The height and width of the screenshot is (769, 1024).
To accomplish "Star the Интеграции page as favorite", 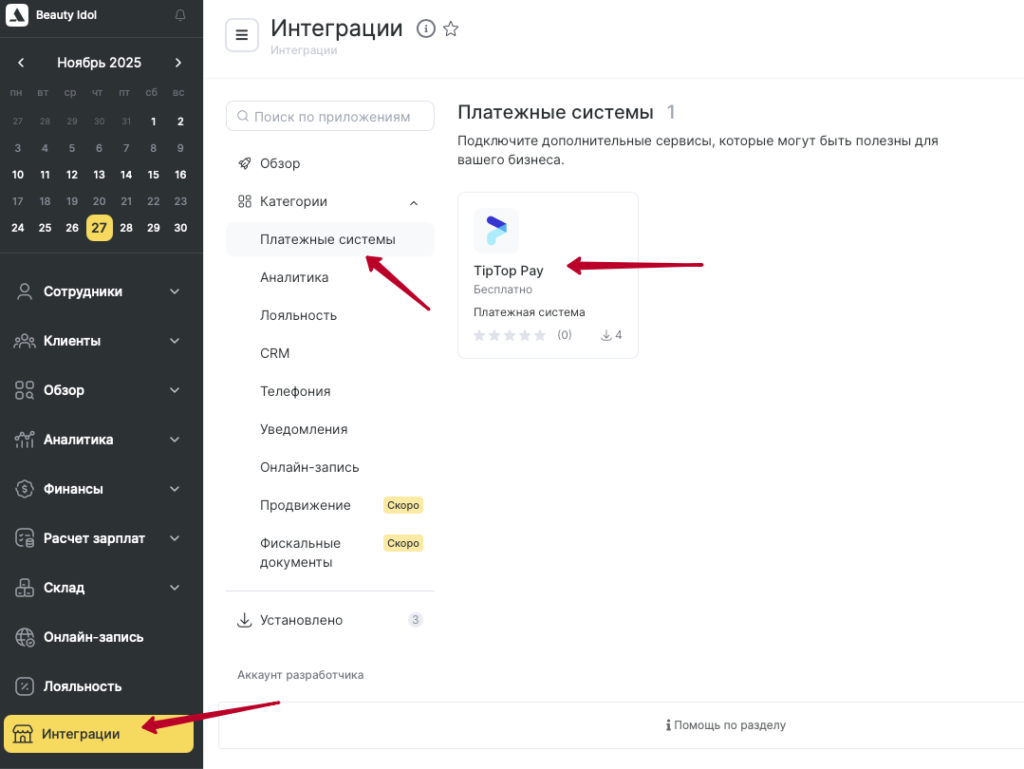I will 451,29.
